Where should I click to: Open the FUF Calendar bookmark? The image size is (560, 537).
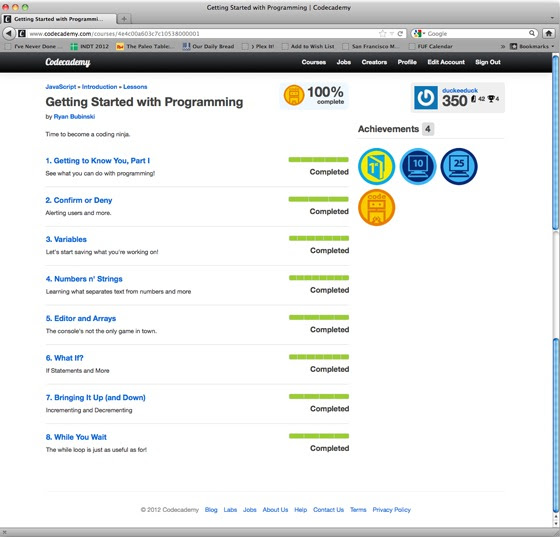click(431, 46)
